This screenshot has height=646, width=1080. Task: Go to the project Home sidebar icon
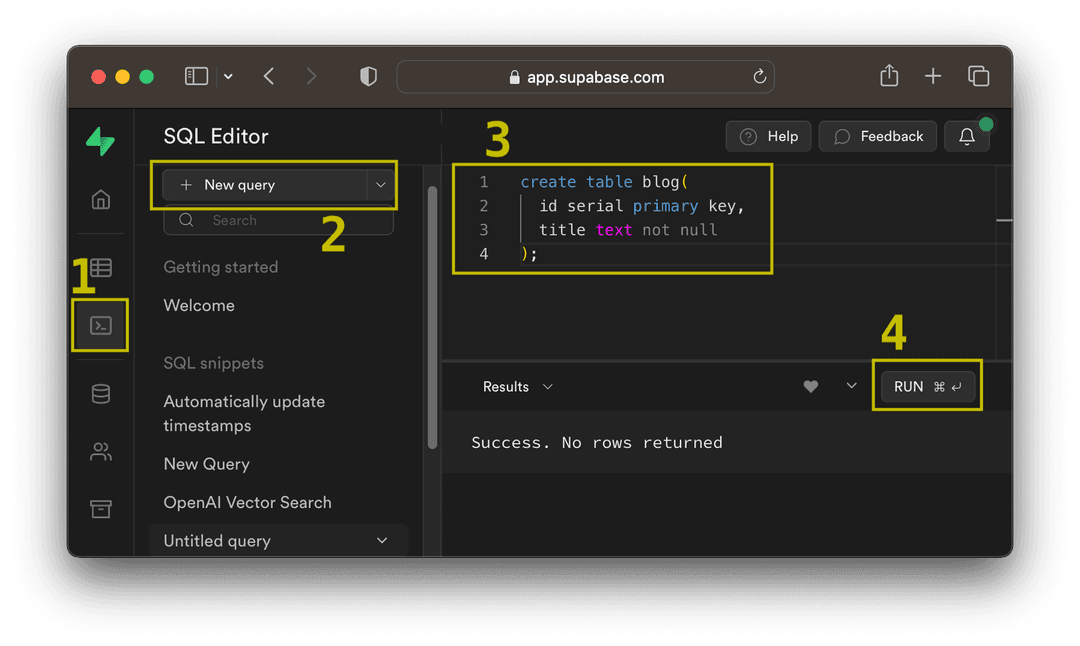(100, 199)
